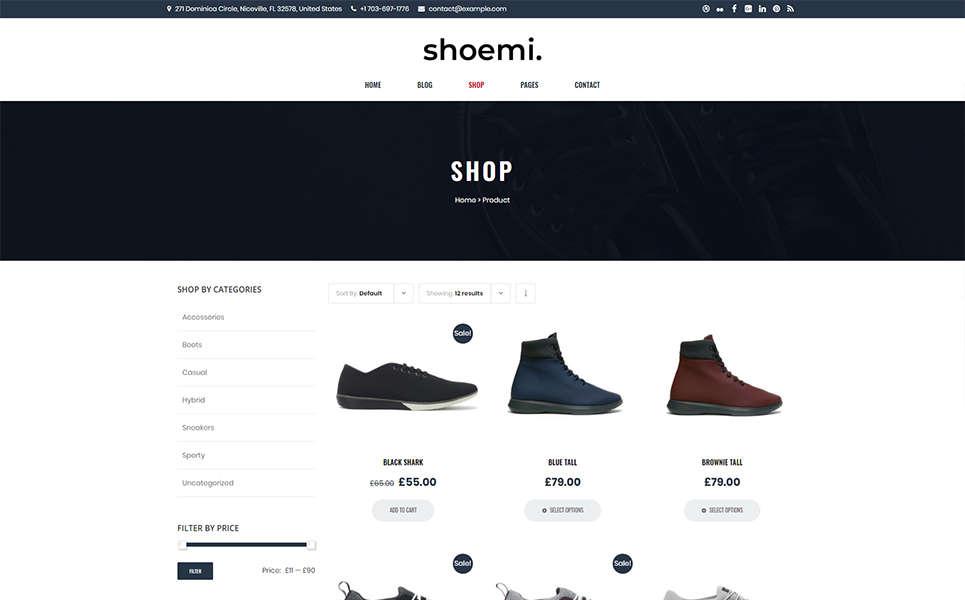Grab the price slider's right handle
Screen dimensions: 965x600
click(311, 545)
